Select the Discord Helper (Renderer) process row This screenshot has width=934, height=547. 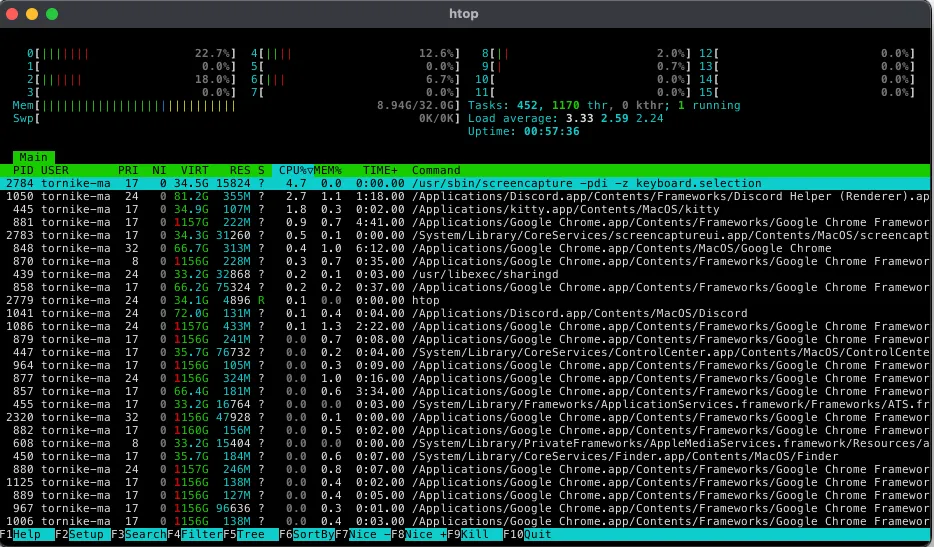(465, 197)
